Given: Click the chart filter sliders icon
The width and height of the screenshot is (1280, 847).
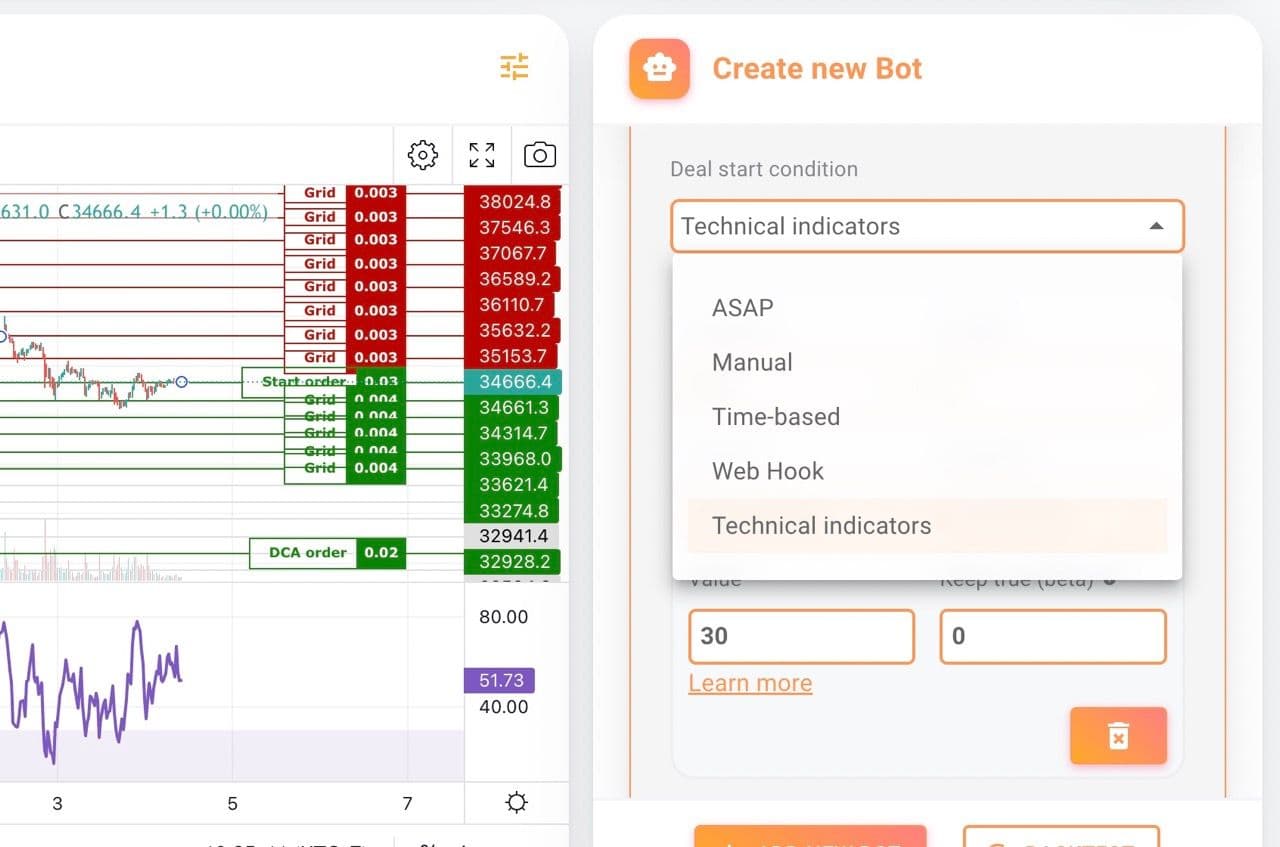Looking at the screenshot, I should coord(514,67).
